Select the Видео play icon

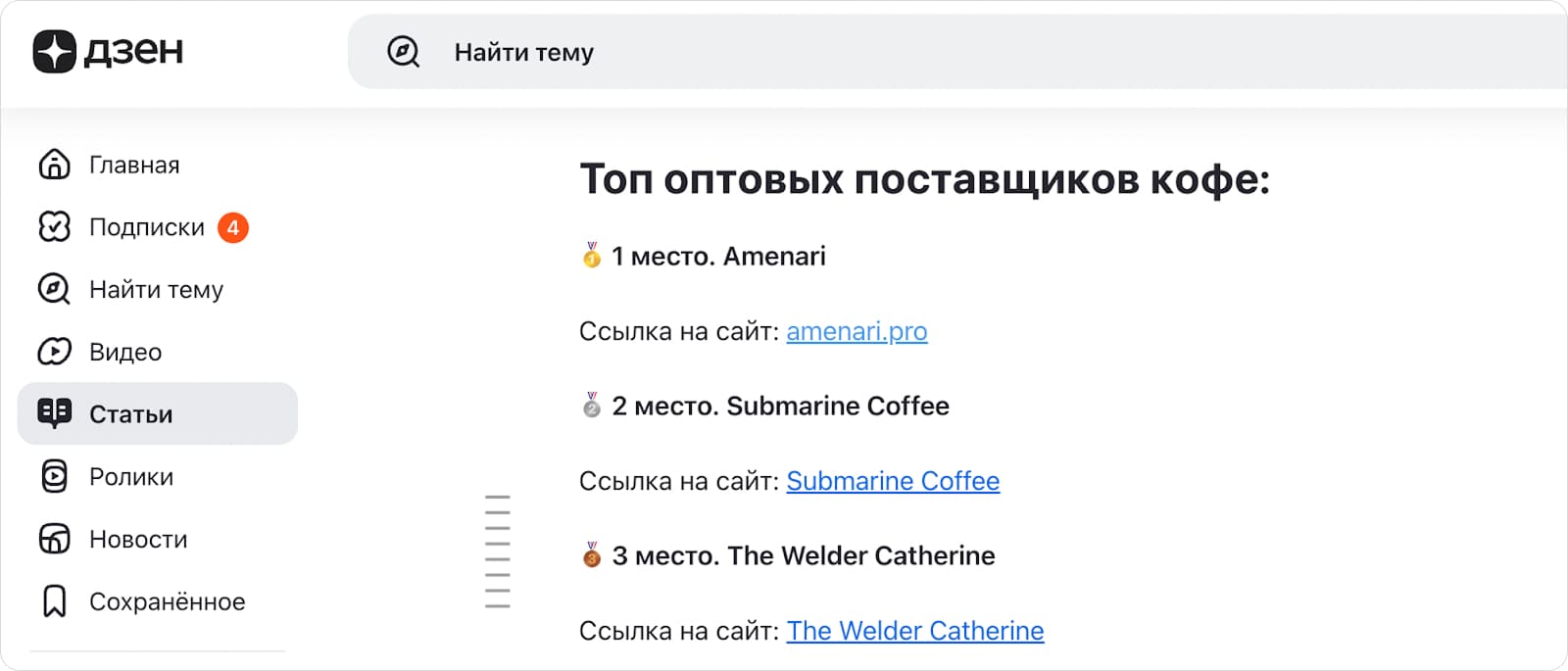pyautogui.click(x=54, y=352)
